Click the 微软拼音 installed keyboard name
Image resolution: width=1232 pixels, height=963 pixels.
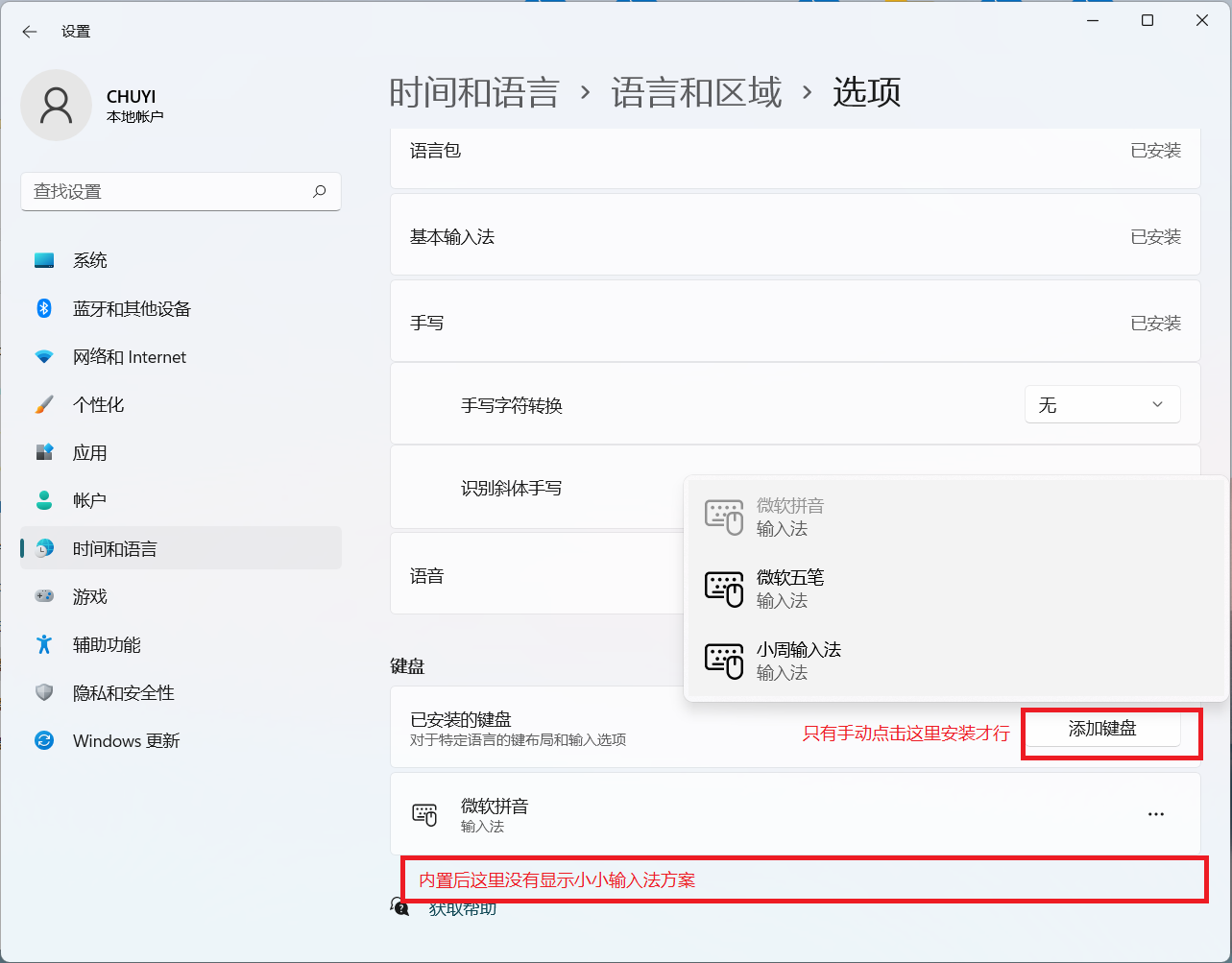point(495,806)
